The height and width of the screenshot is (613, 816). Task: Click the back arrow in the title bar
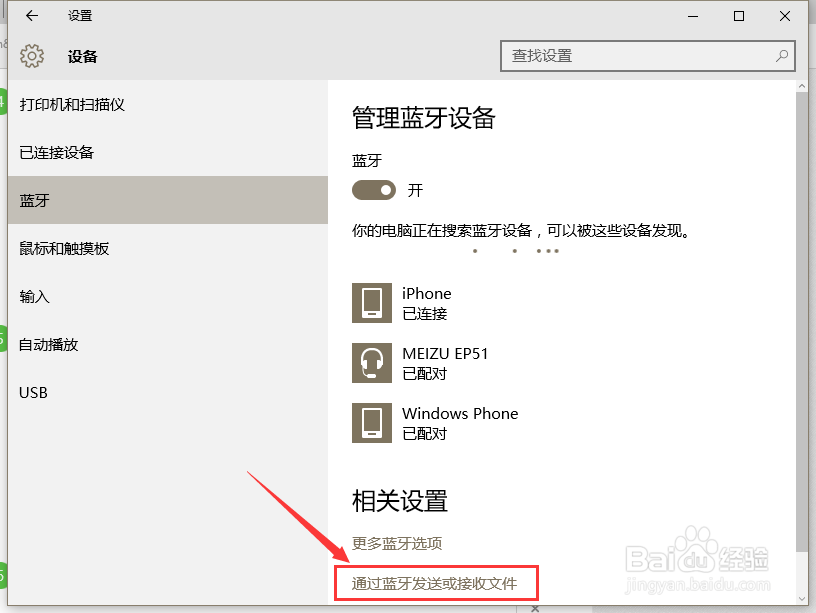pos(30,15)
